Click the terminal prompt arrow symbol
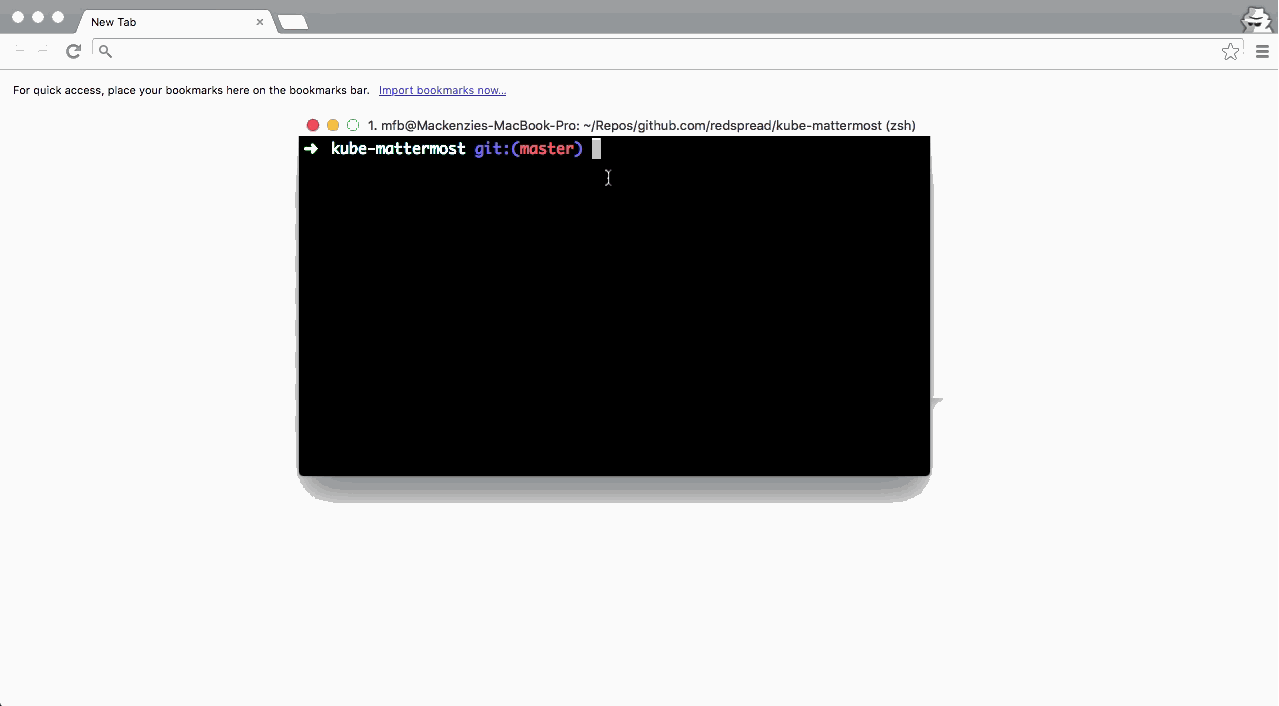Viewport: 1279px width, 706px height. coord(311,149)
